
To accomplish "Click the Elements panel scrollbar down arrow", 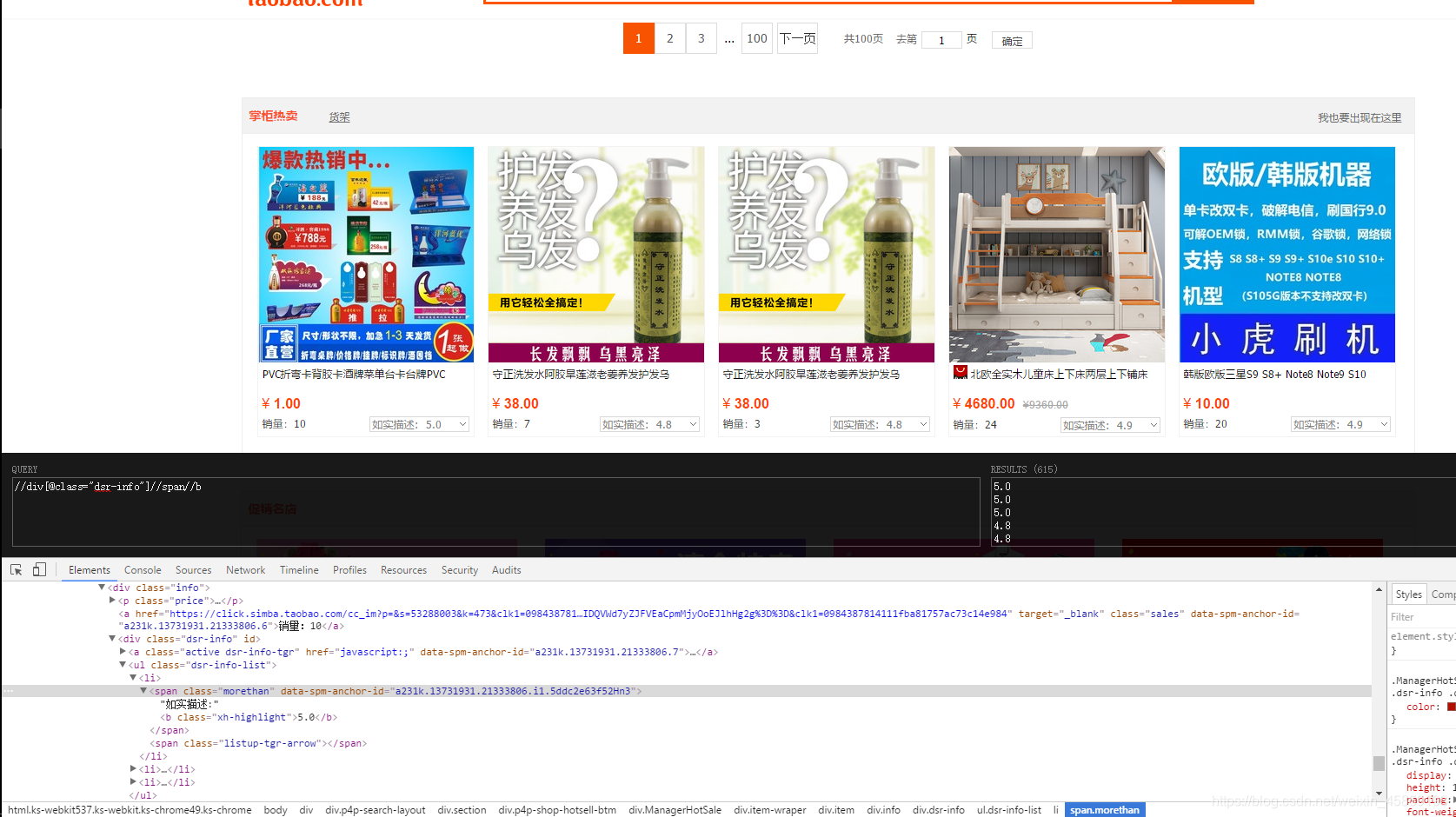I will 1379,794.
